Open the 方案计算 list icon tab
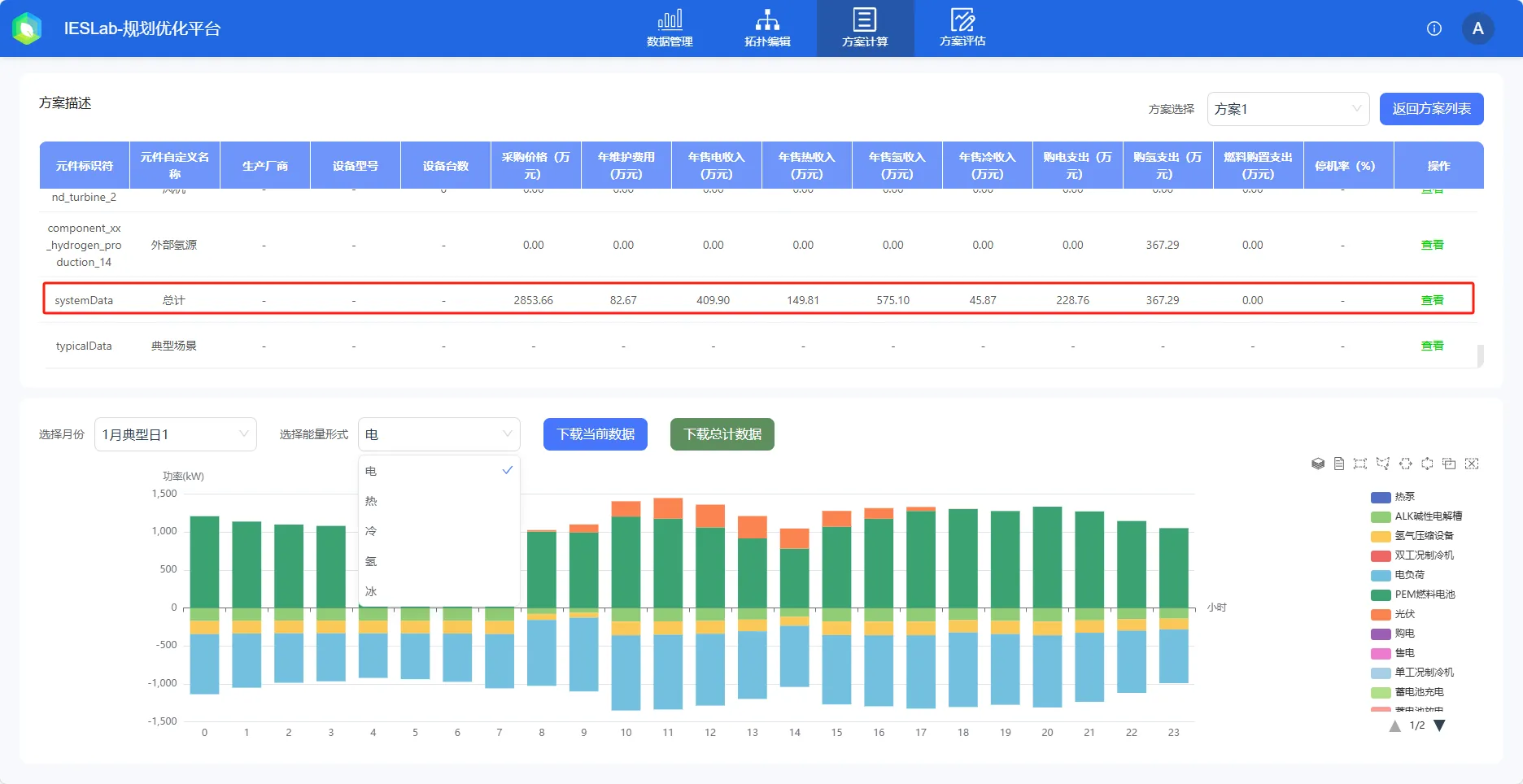The image size is (1523, 784). pos(865,28)
